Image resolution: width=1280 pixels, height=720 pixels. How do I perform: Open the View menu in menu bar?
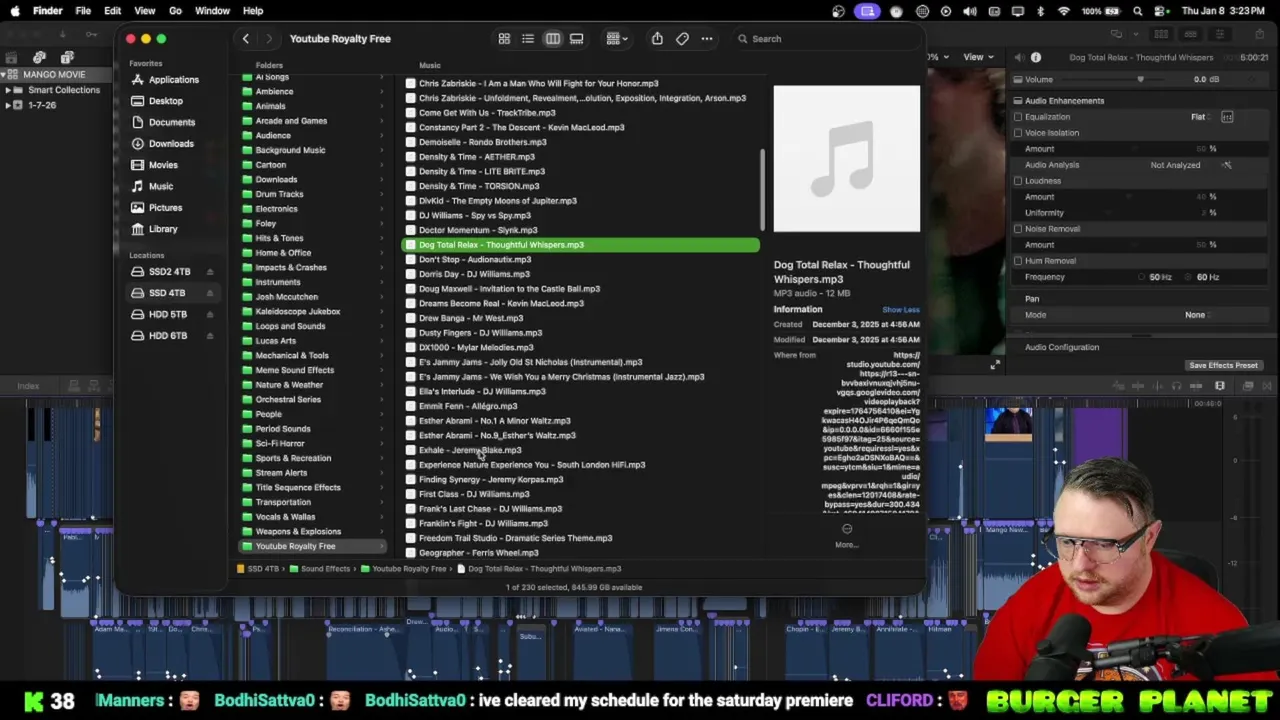[x=144, y=11]
